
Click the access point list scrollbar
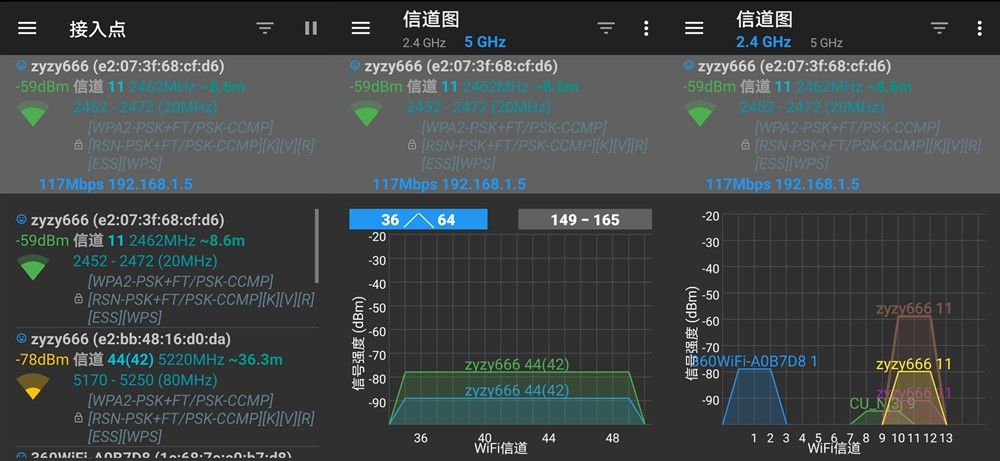coord(317,246)
